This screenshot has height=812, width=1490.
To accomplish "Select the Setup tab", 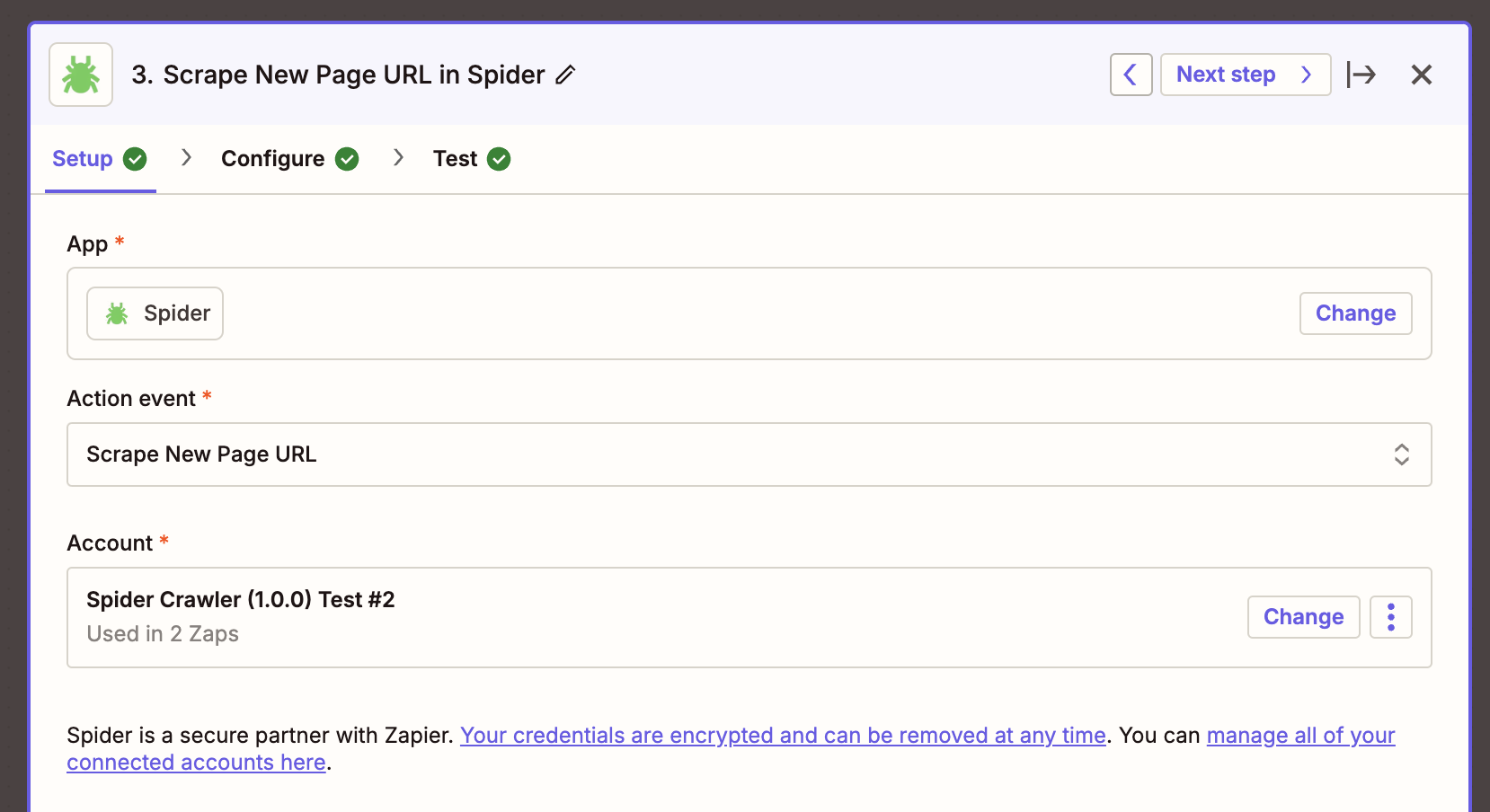I will [83, 159].
